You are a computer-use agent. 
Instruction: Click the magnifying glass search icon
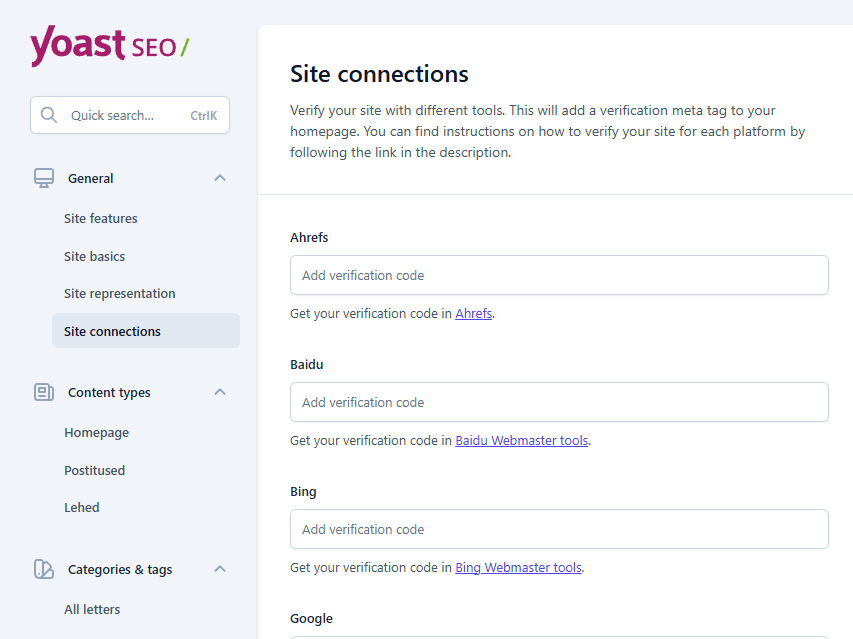[x=49, y=115]
